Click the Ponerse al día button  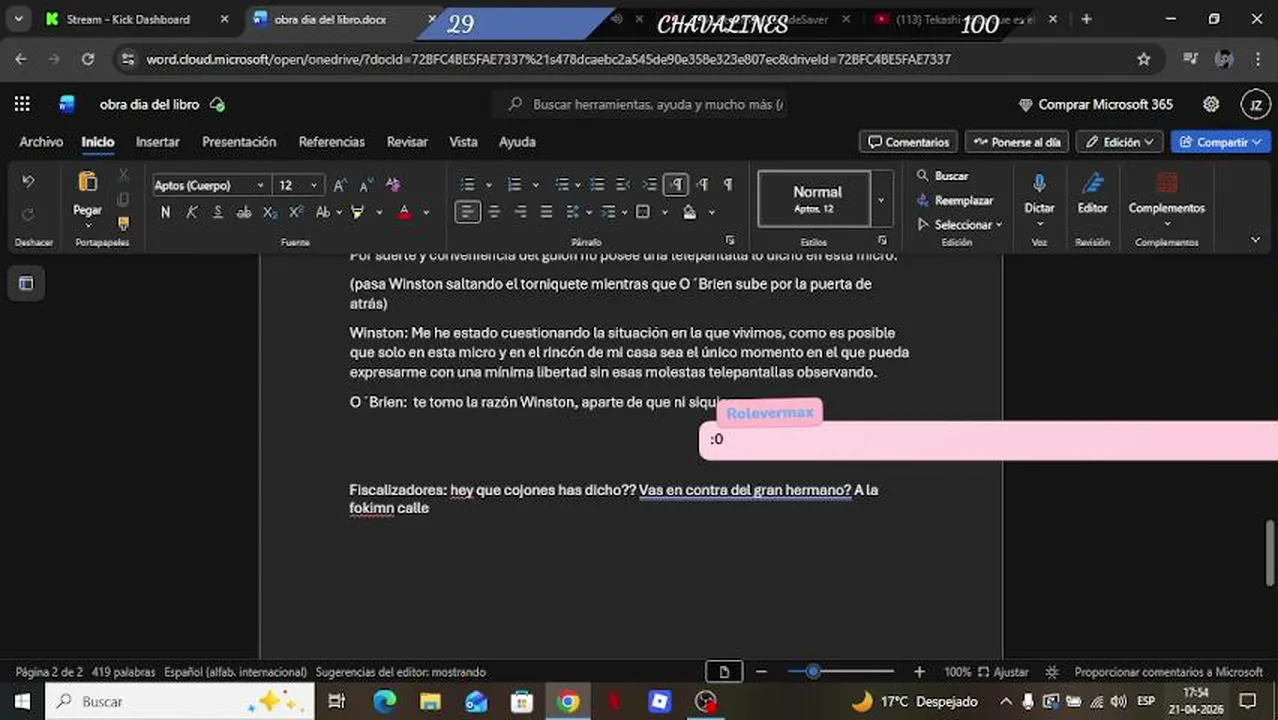pos(1017,142)
